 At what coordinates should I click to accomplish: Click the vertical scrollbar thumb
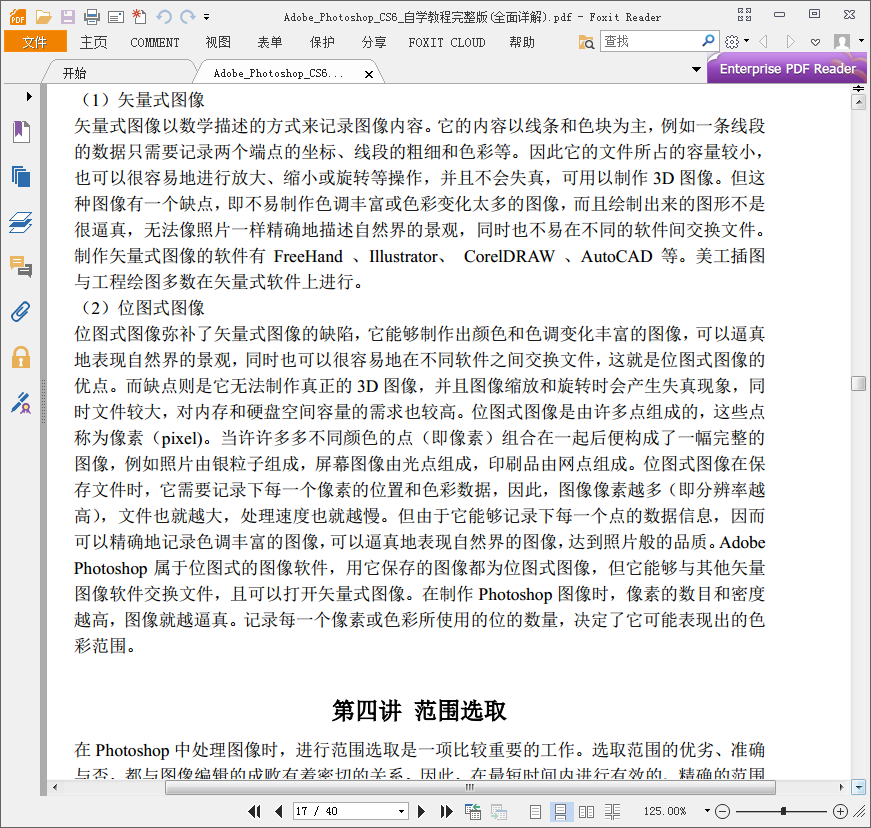(858, 383)
